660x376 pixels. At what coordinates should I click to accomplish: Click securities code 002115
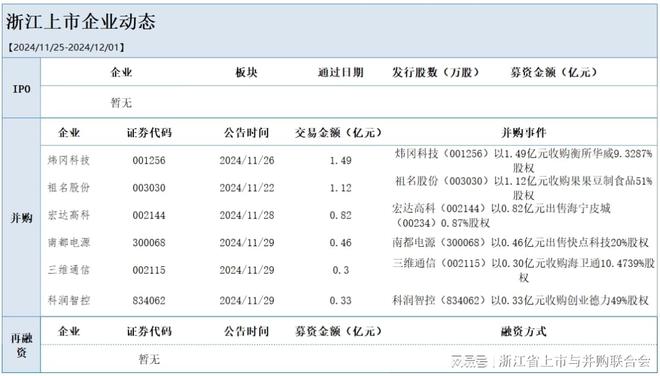[x=149, y=270]
